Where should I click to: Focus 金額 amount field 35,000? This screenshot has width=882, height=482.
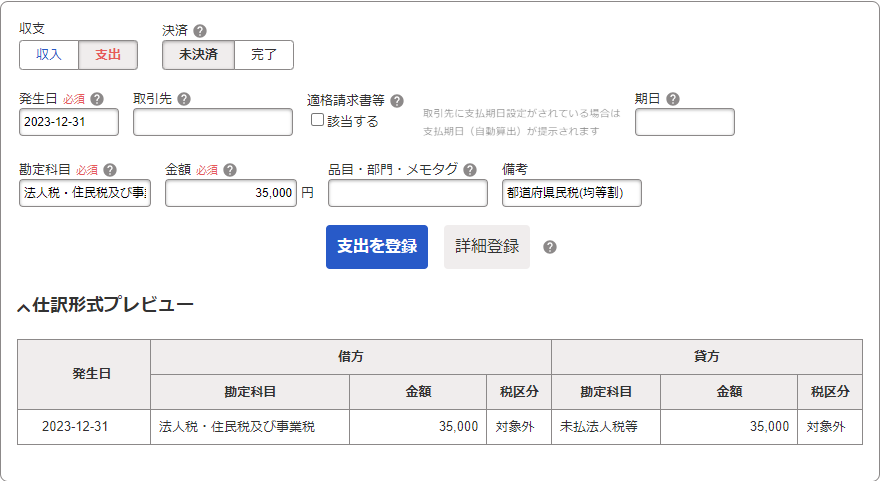pyautogui.click(x=231, y=193)
